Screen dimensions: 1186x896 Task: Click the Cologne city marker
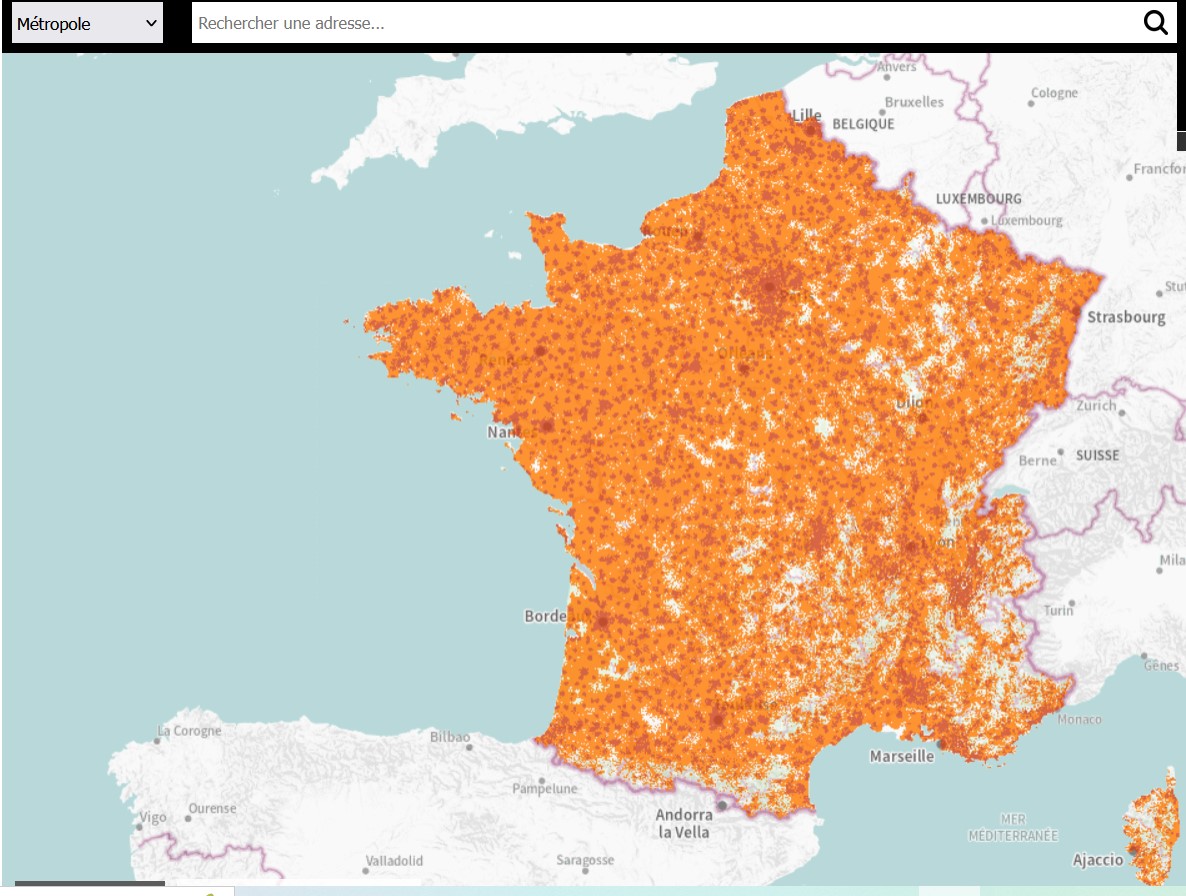(1031, 103)
